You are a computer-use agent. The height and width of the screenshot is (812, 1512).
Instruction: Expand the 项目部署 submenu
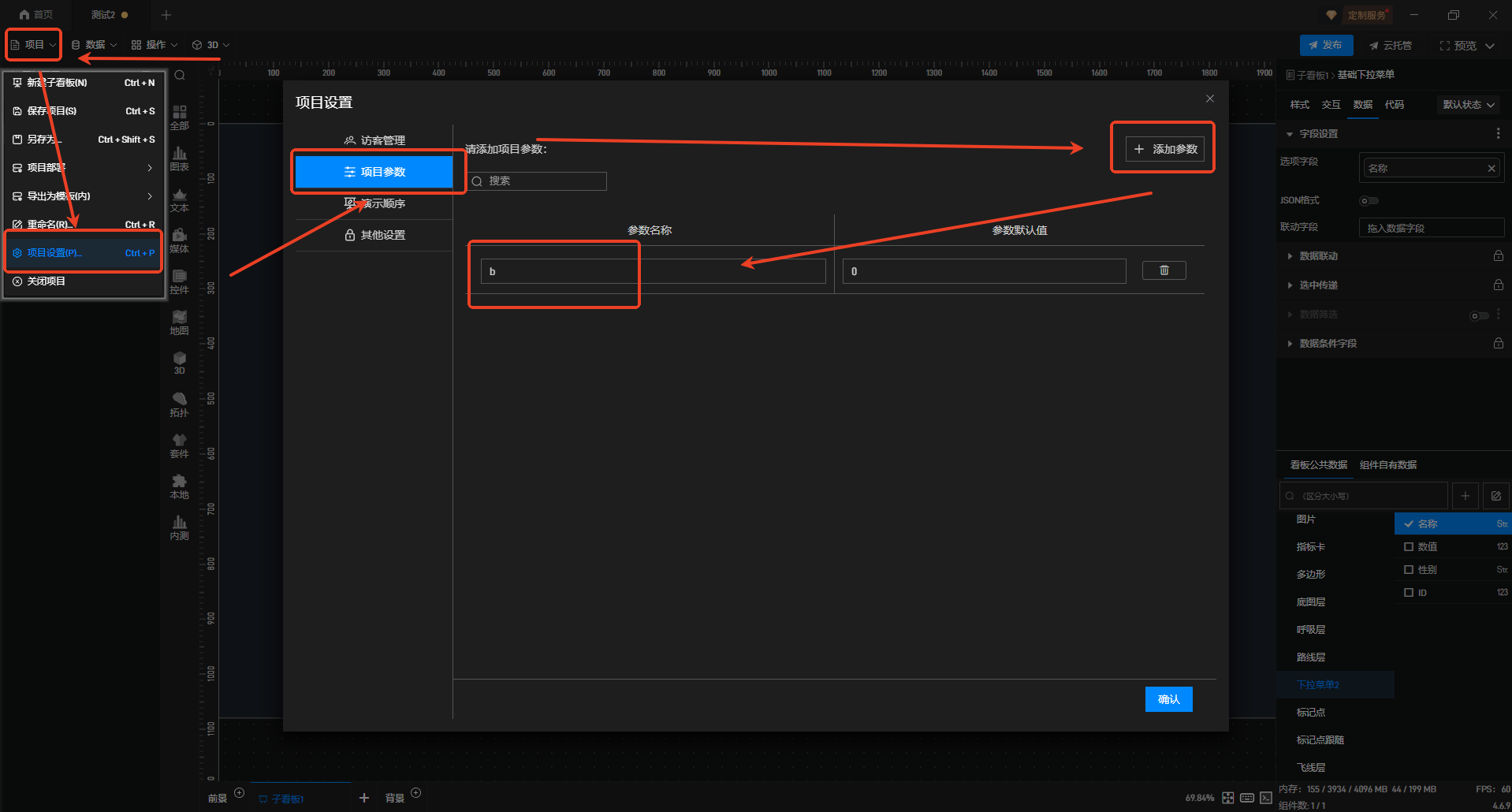coord(83,168)
